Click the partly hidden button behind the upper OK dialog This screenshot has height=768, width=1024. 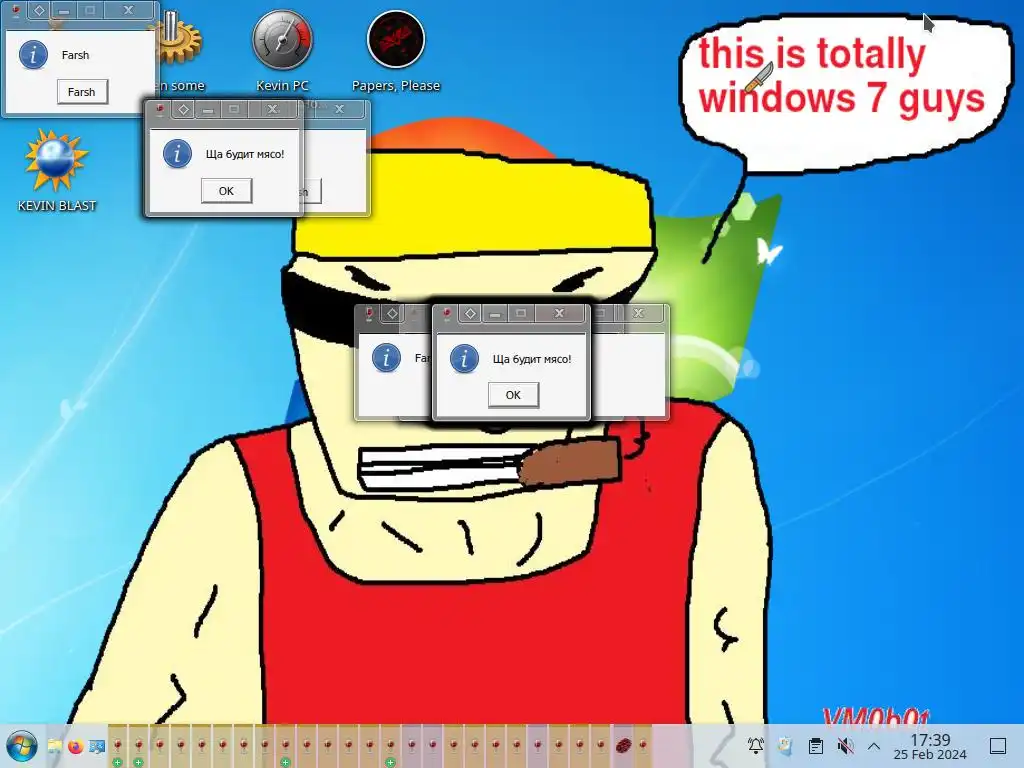pos(311,191)
